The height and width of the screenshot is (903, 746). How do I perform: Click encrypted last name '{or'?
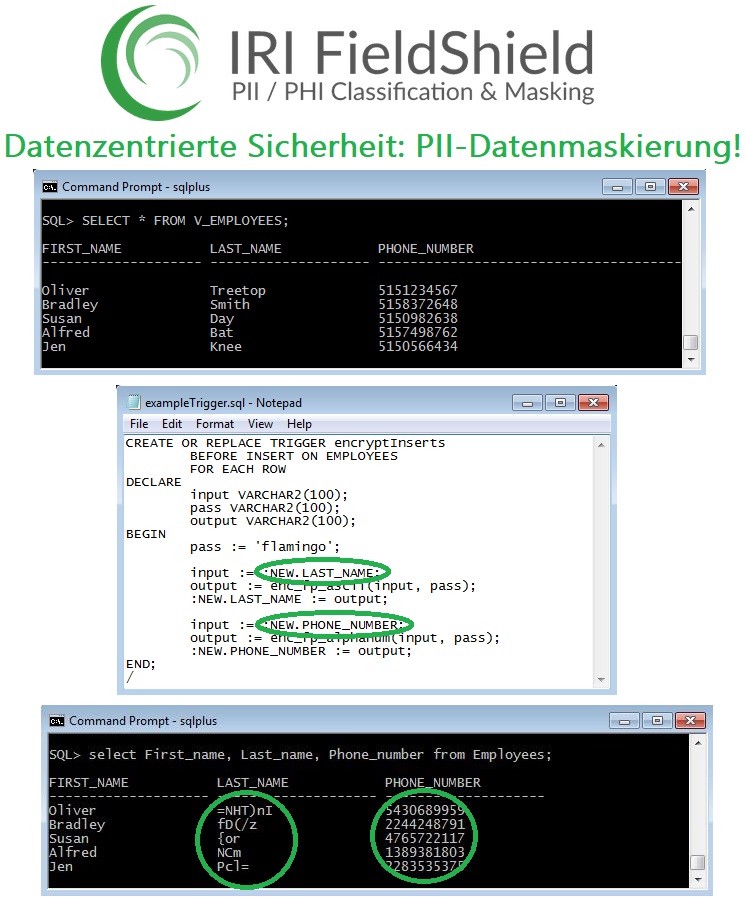click(x=229, y=838)
